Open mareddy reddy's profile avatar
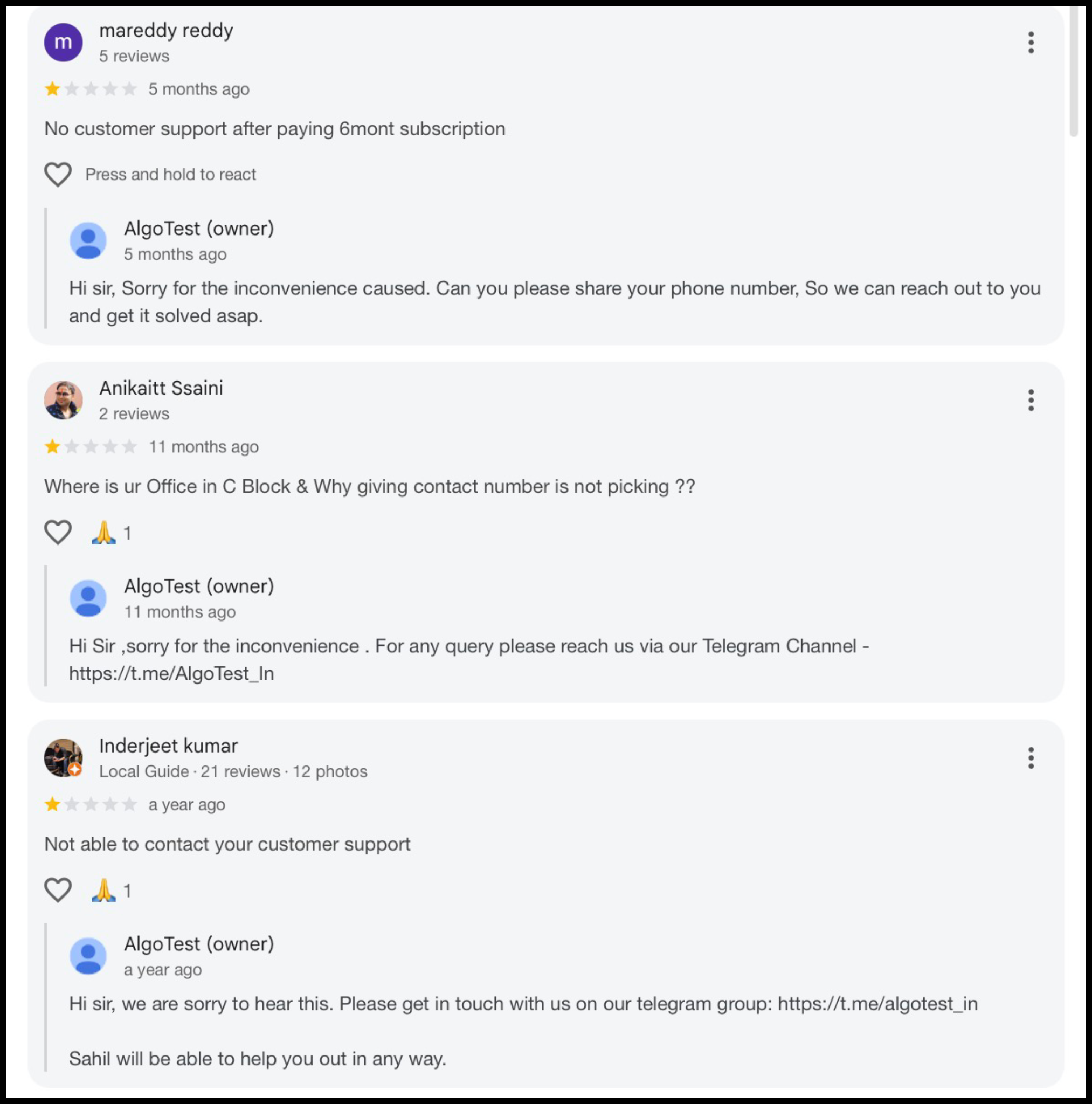1092x1104 pixels. pos(65,42)
